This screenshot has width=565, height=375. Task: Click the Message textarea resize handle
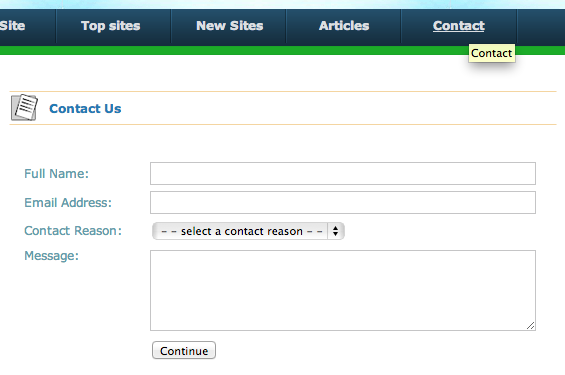tap(530, 326)
